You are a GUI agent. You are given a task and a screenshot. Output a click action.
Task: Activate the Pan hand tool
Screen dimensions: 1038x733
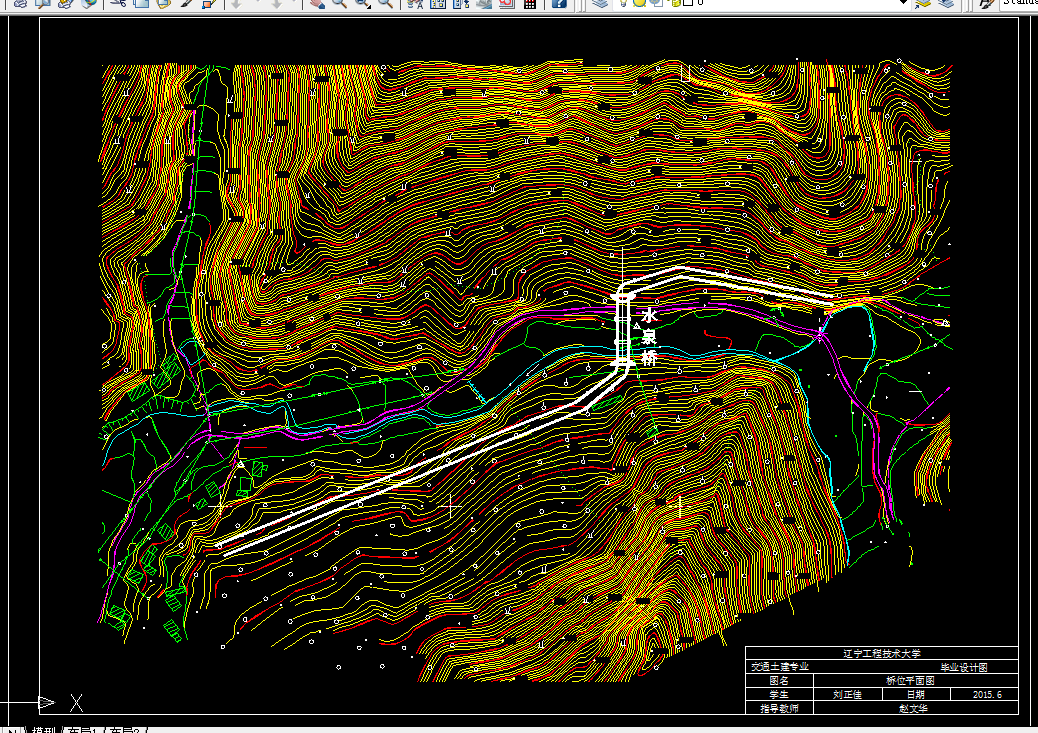[x=317, y=3]
